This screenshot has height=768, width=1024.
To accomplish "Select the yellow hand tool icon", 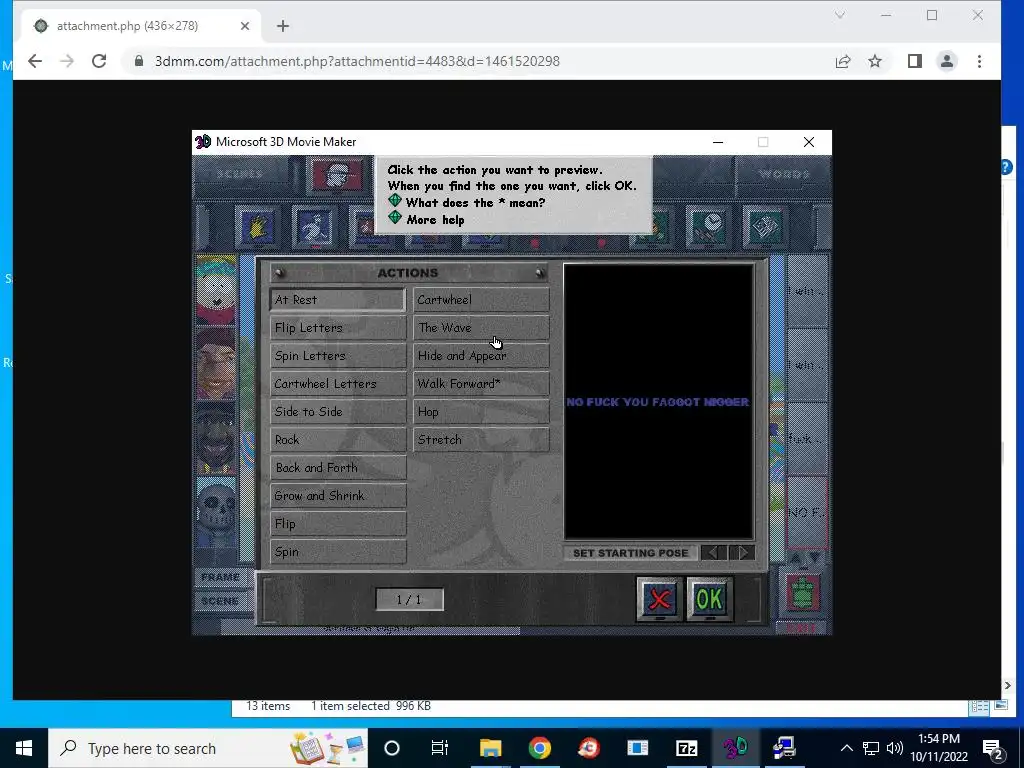I will 258,228.
